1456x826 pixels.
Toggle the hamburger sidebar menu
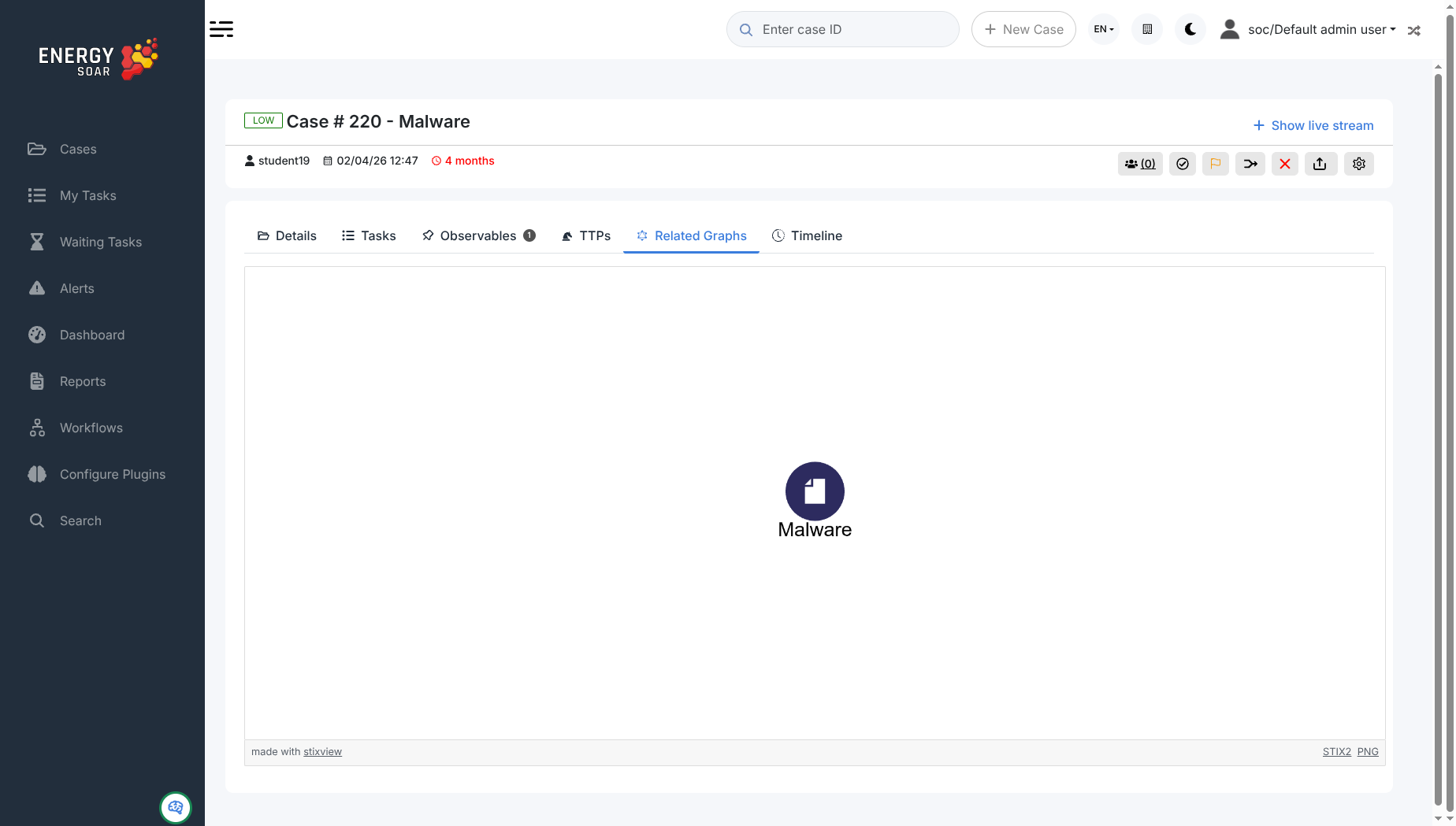pos(221,29)
